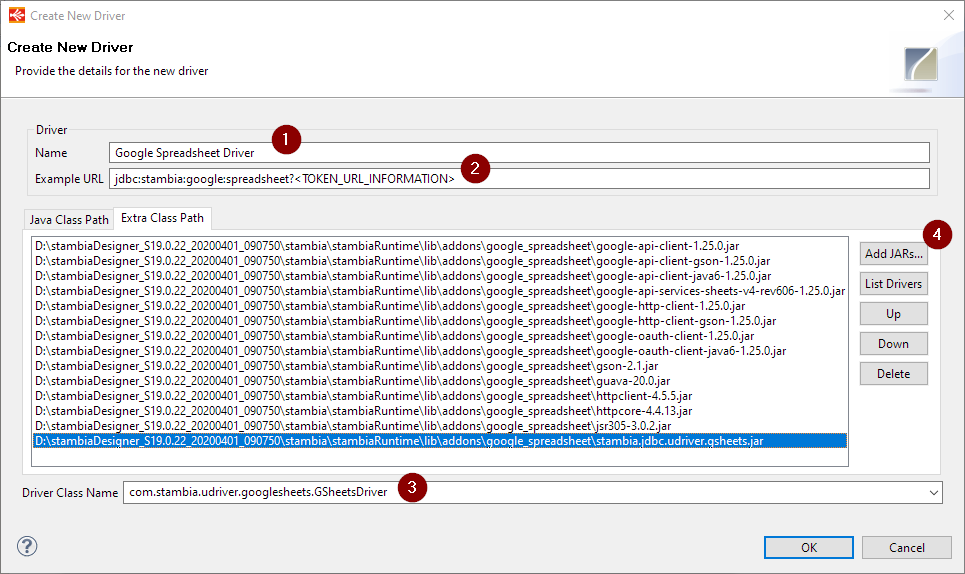Select google-oauth-client-java6-1.25.0.jar entry
This screenshot has height=574, width=965.
tap(439, 351)
